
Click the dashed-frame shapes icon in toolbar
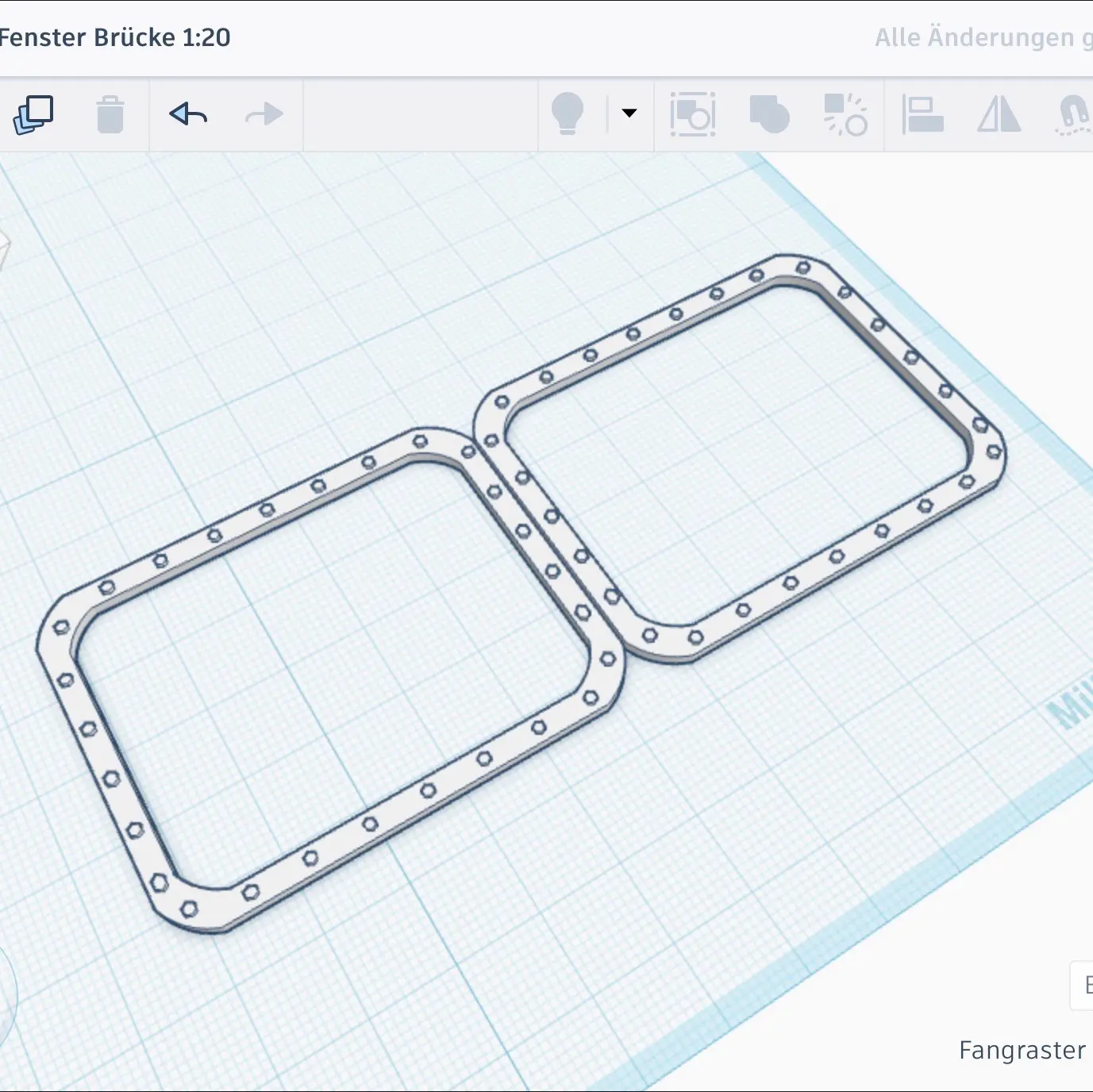[693, 114]
